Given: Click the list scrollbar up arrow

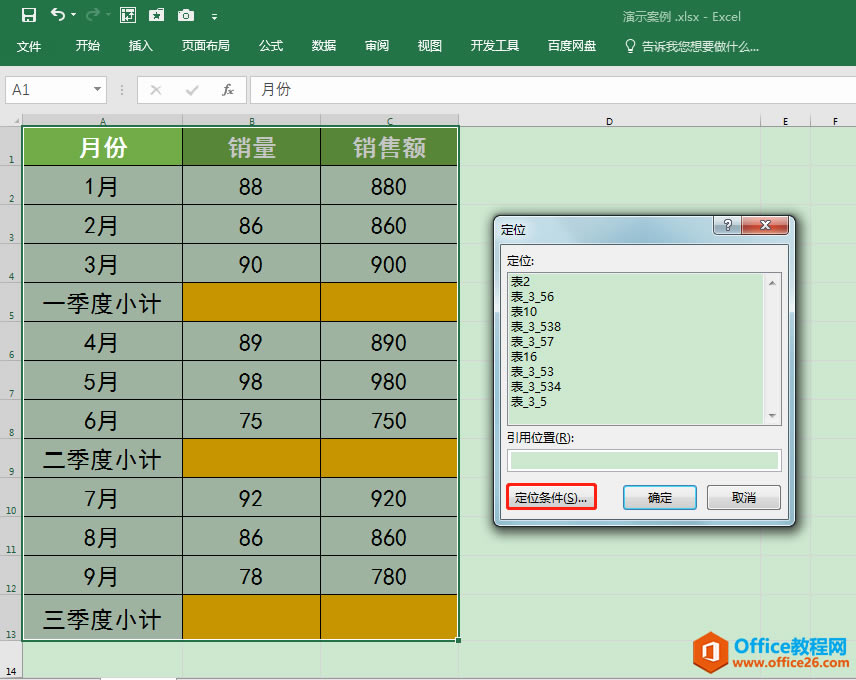Looking at the screenshot, I should (772, 283).
